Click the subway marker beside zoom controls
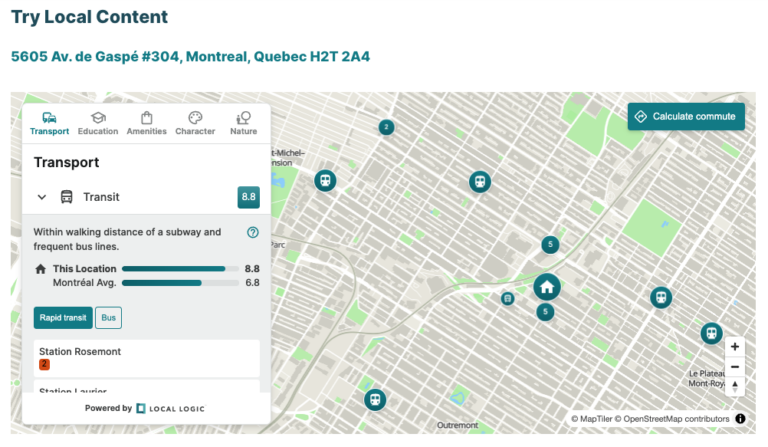Viewport: 768px width, 447px height. (711, 334)
